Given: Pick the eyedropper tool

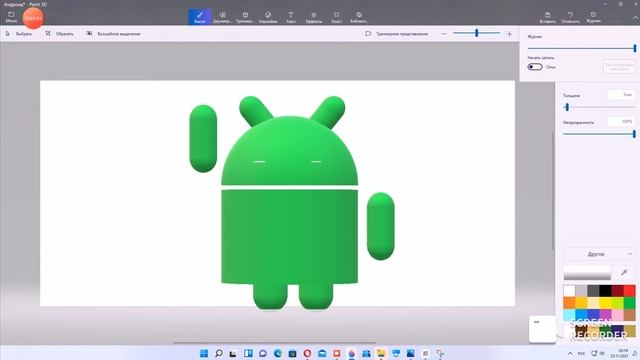Looking at the screenshot, I should (x=624, y=273).
